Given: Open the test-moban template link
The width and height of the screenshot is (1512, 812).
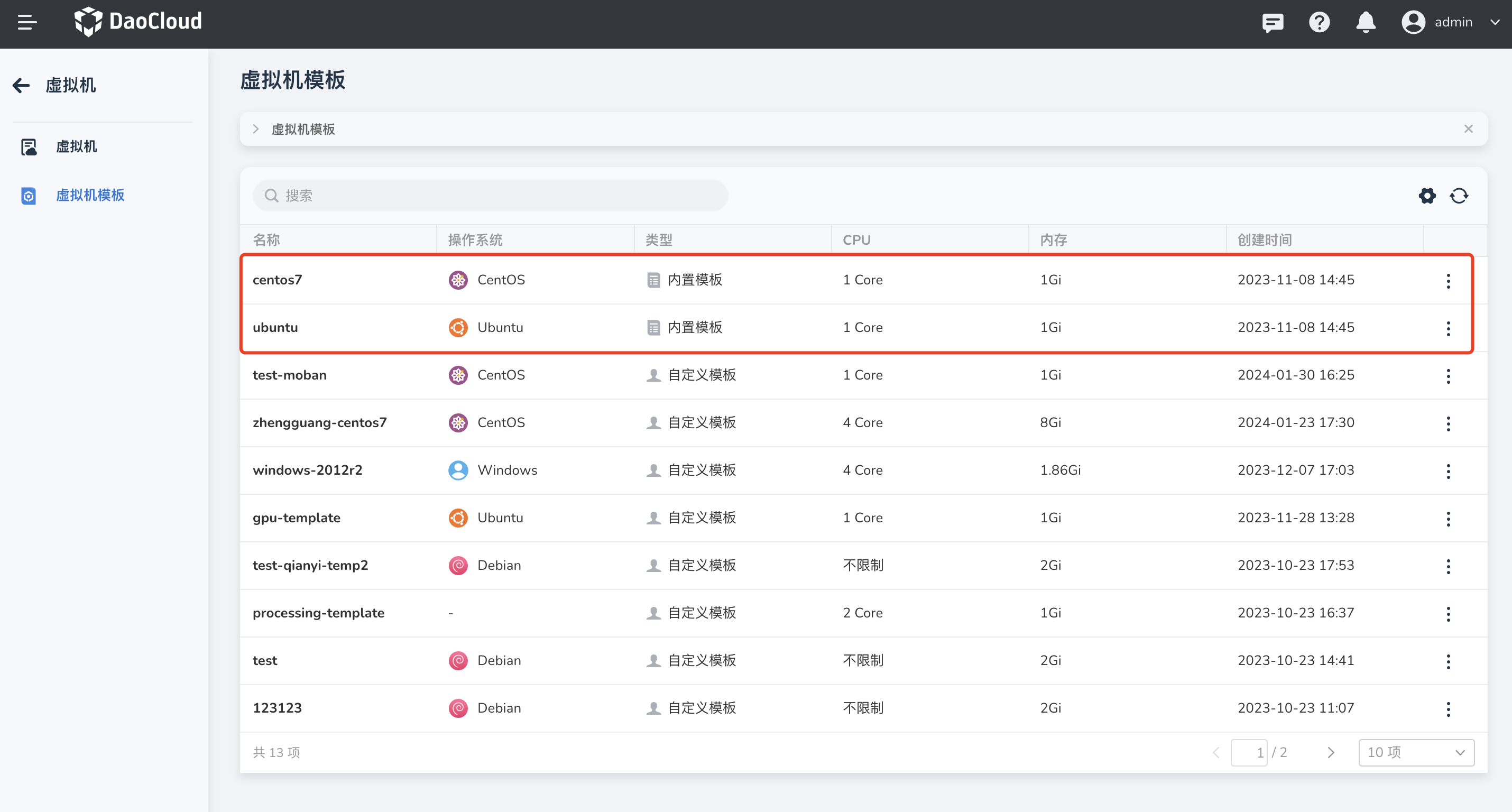Looking at the screenshot, I should [289, 375].
